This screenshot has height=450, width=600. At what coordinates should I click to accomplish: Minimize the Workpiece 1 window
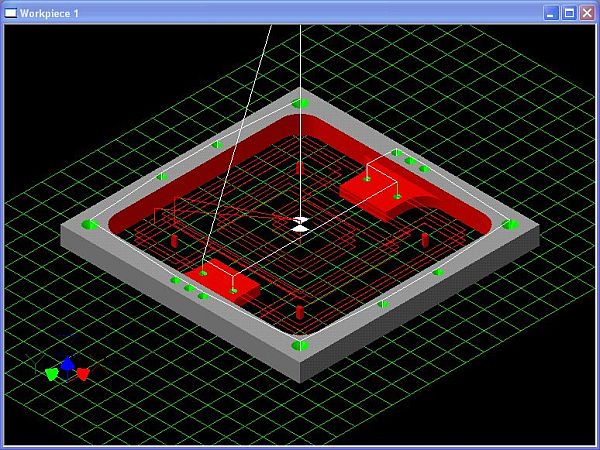552,12
